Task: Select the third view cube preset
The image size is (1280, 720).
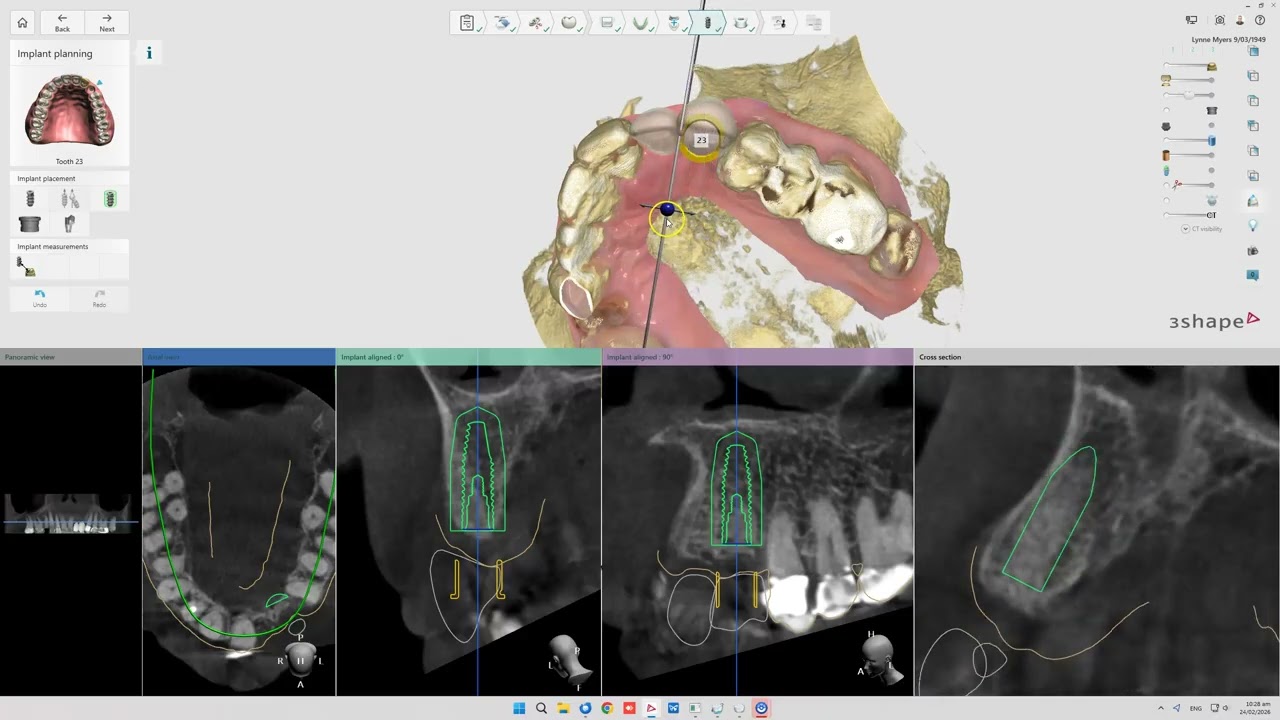Action: click(1253, 101)
